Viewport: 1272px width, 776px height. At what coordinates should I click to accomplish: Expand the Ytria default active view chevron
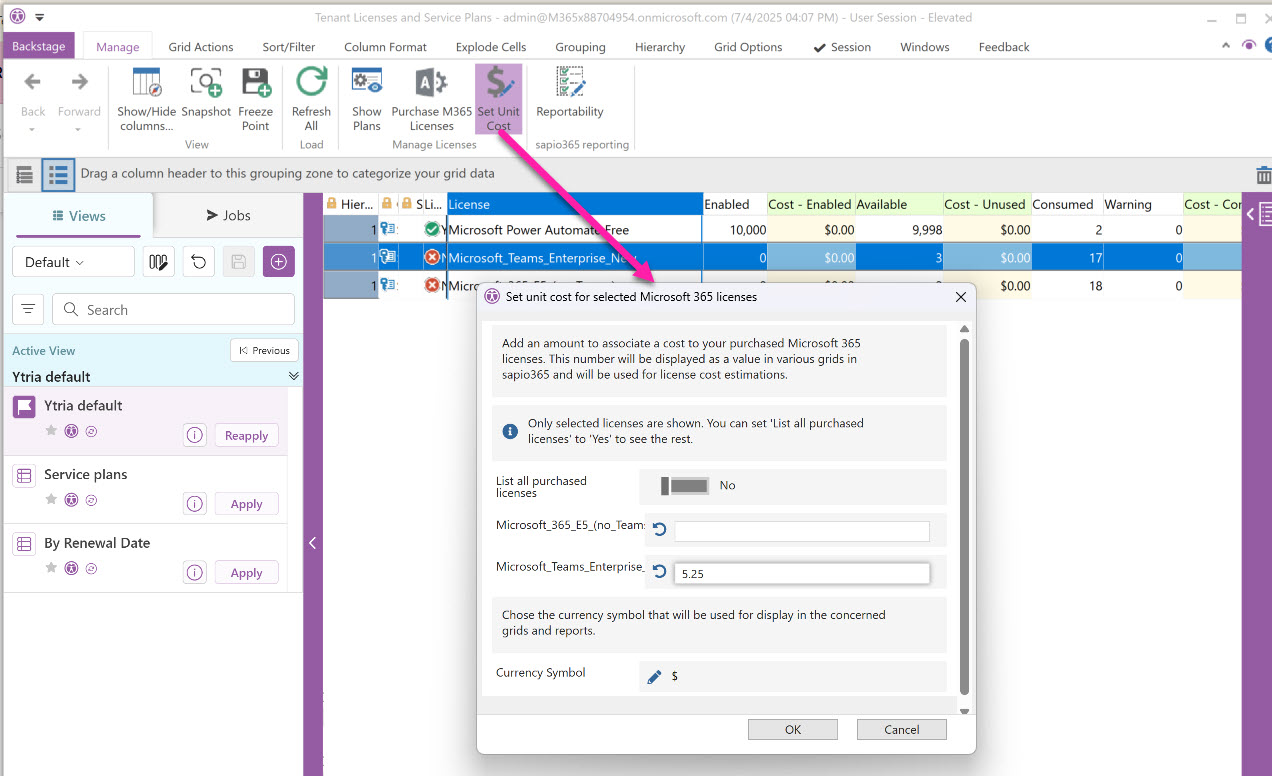point(293,376)
